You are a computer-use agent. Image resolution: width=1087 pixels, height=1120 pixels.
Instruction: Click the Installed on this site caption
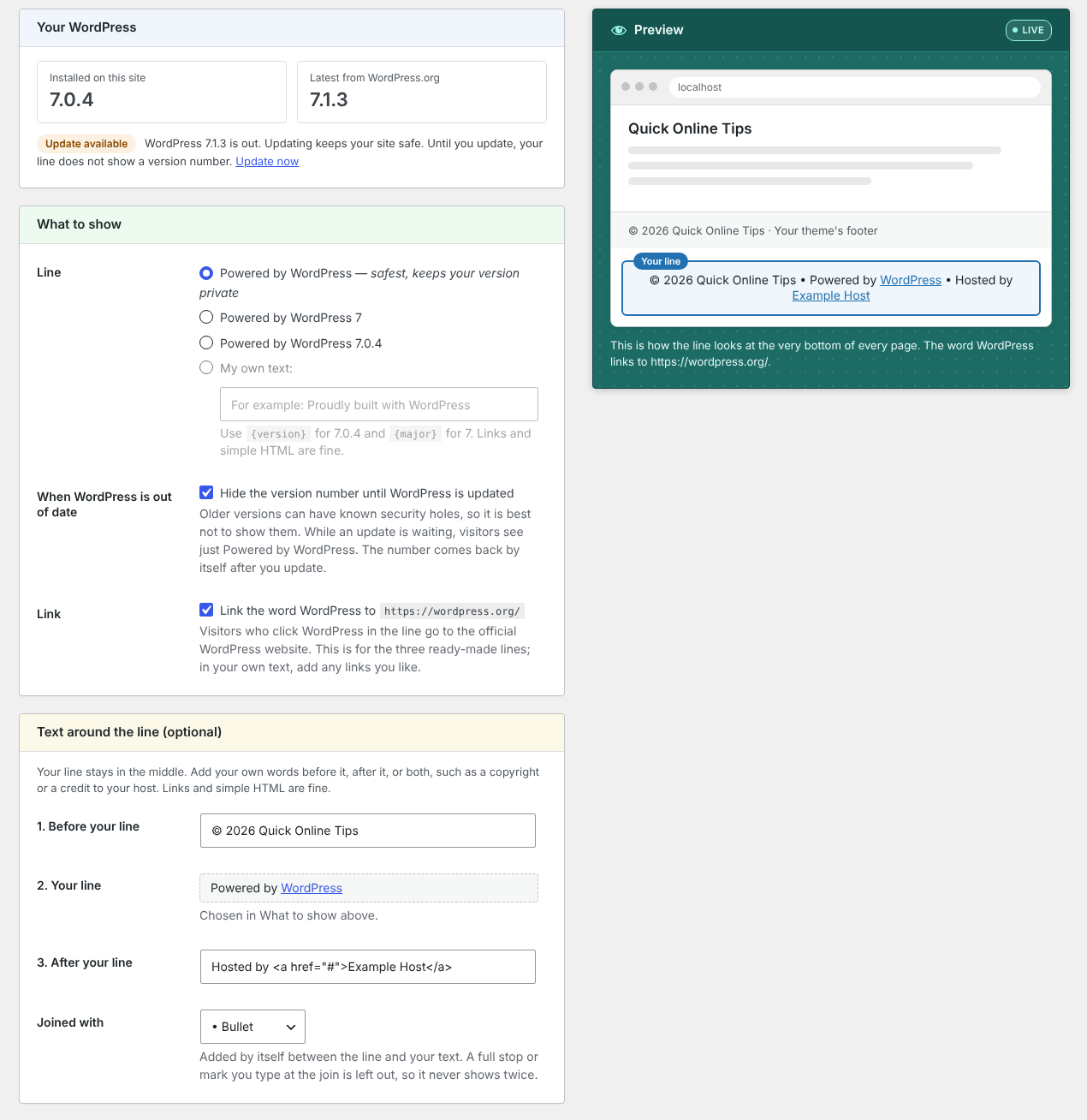pyautogui.click(x=98, y=78)
